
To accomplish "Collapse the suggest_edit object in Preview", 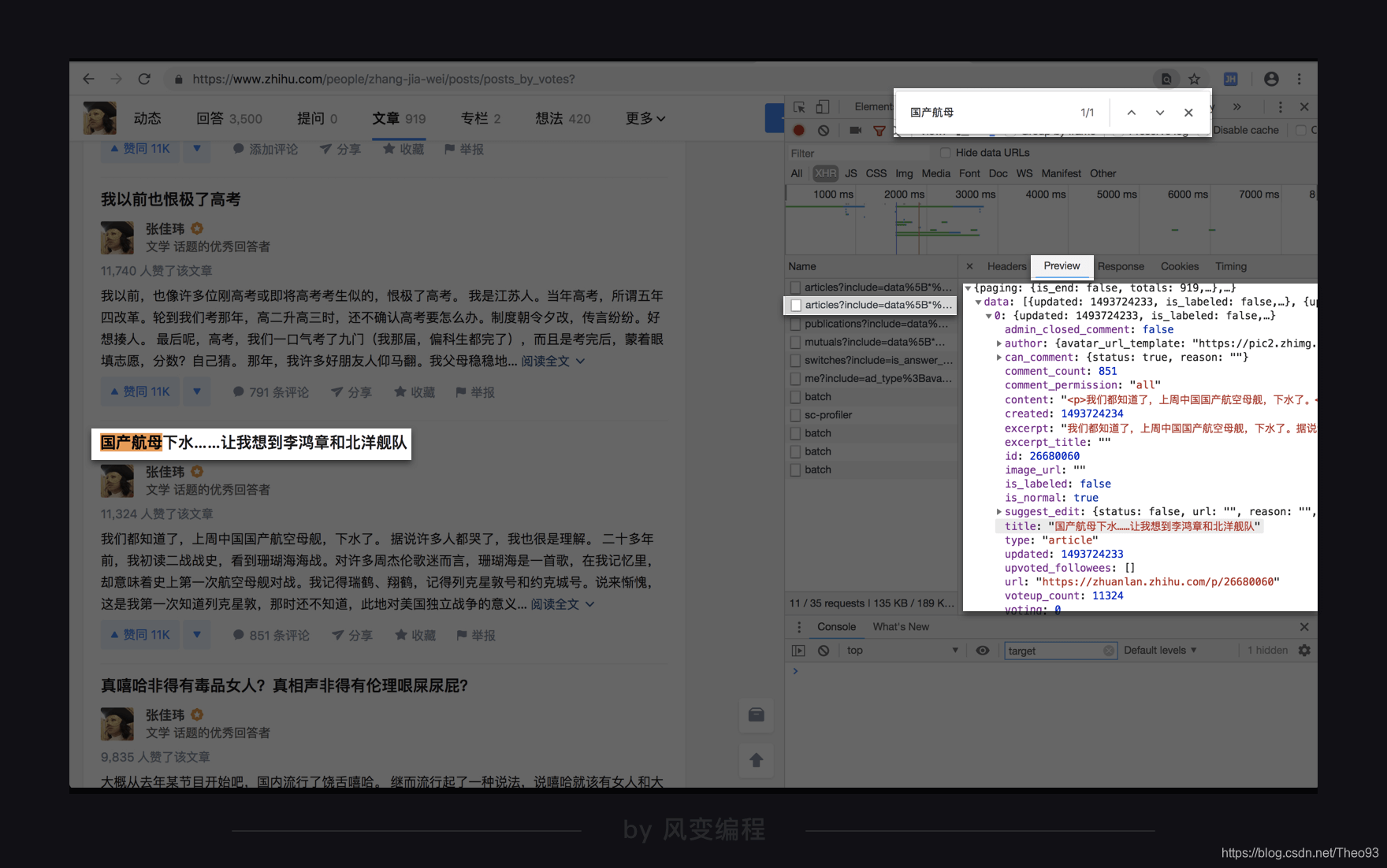I will 999,511.
